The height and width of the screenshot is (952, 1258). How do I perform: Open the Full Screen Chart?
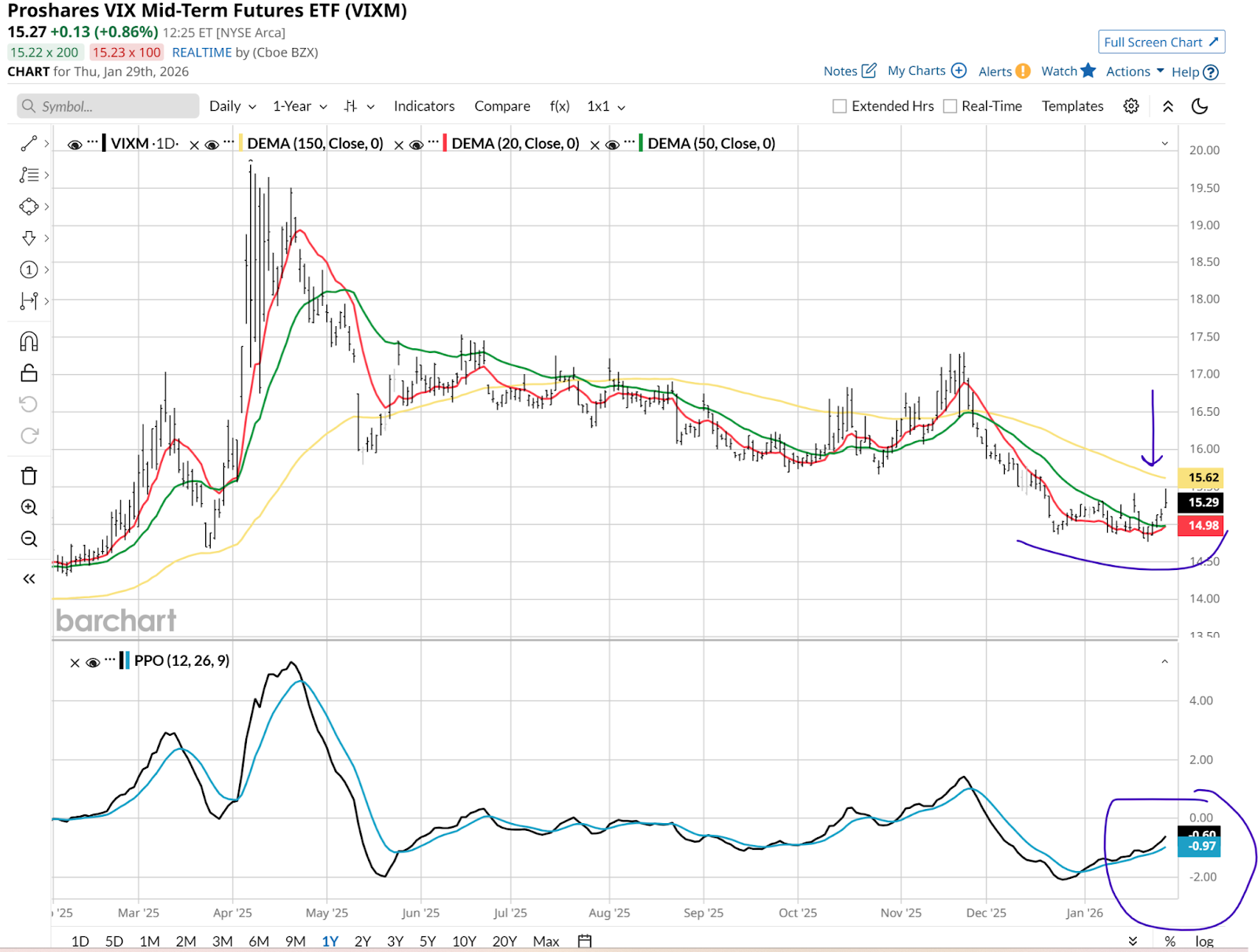click(x=1161, y=42)
